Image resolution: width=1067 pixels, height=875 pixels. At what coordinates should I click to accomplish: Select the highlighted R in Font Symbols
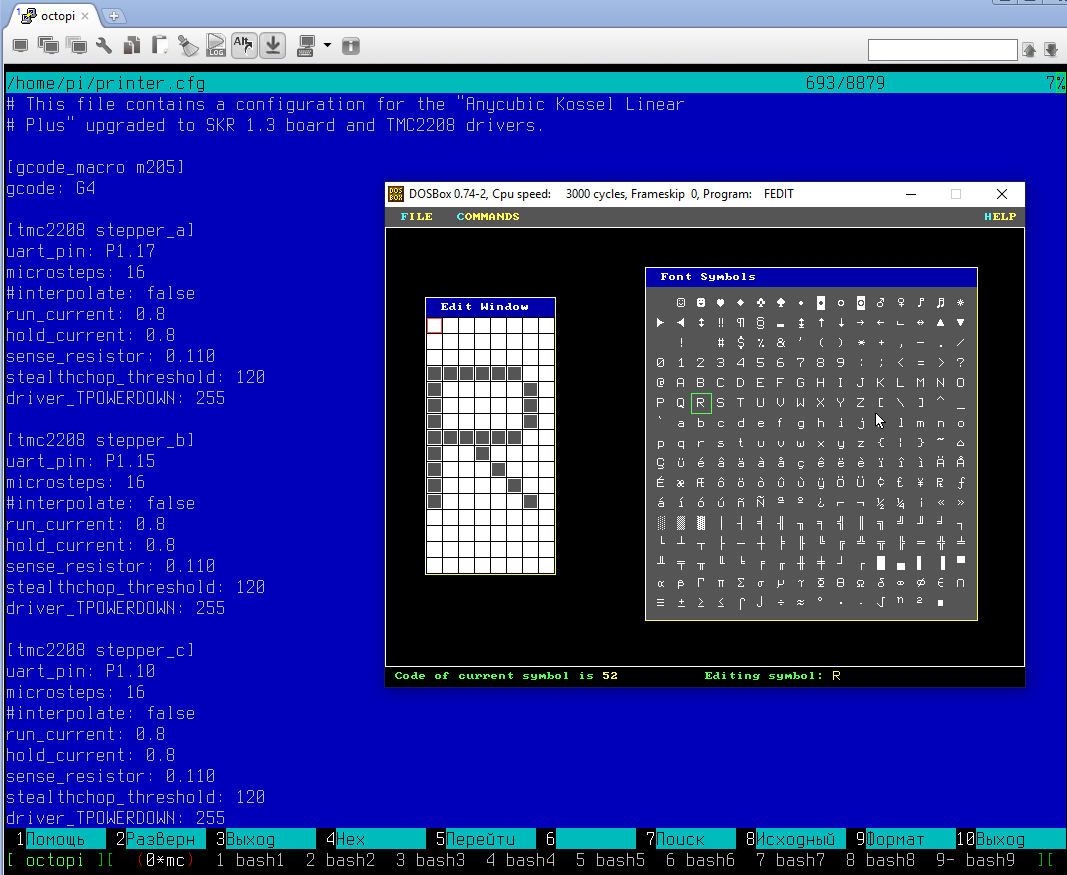[700, 403]
